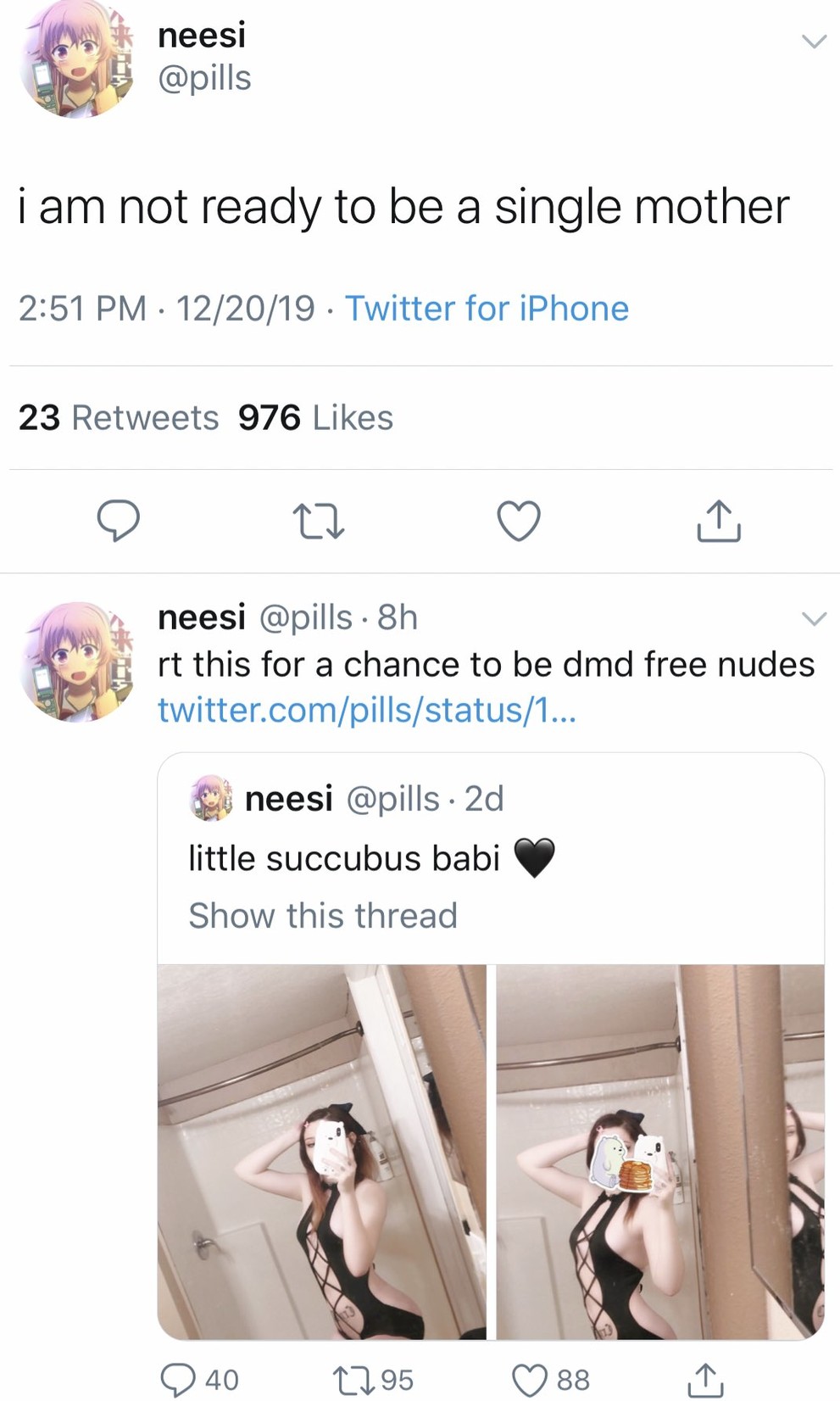840x1401 pixels.
Task: Open the reply author's avatar
Action: [x=77, y=662]
